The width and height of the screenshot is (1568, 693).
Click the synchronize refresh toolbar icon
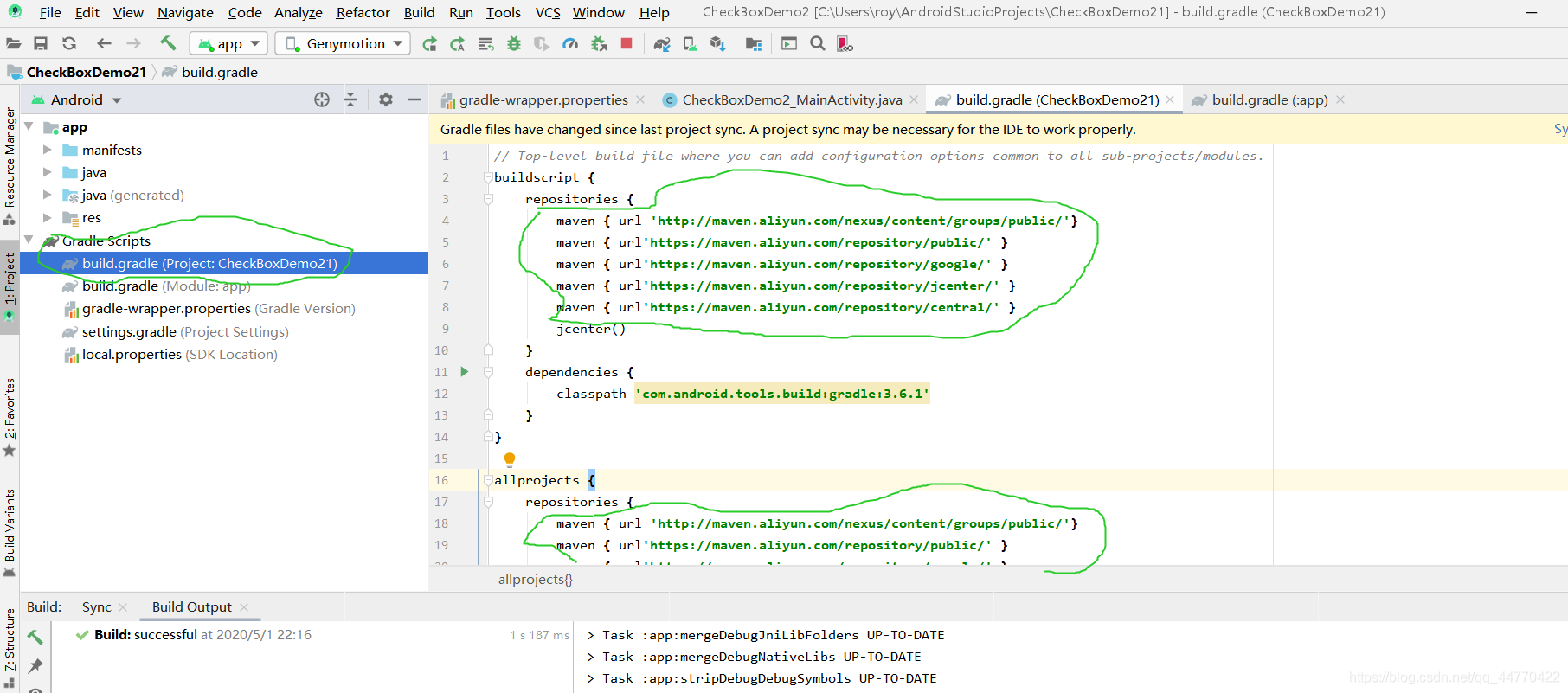[69, 43]
